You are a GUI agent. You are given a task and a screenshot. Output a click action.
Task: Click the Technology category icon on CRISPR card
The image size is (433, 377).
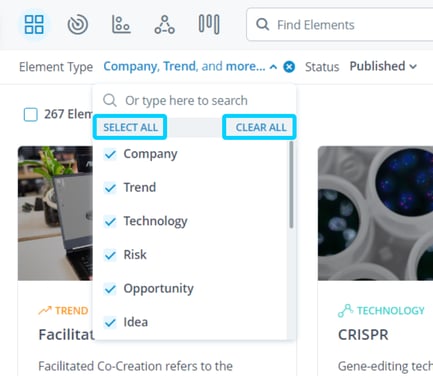(x=345, y=310)
